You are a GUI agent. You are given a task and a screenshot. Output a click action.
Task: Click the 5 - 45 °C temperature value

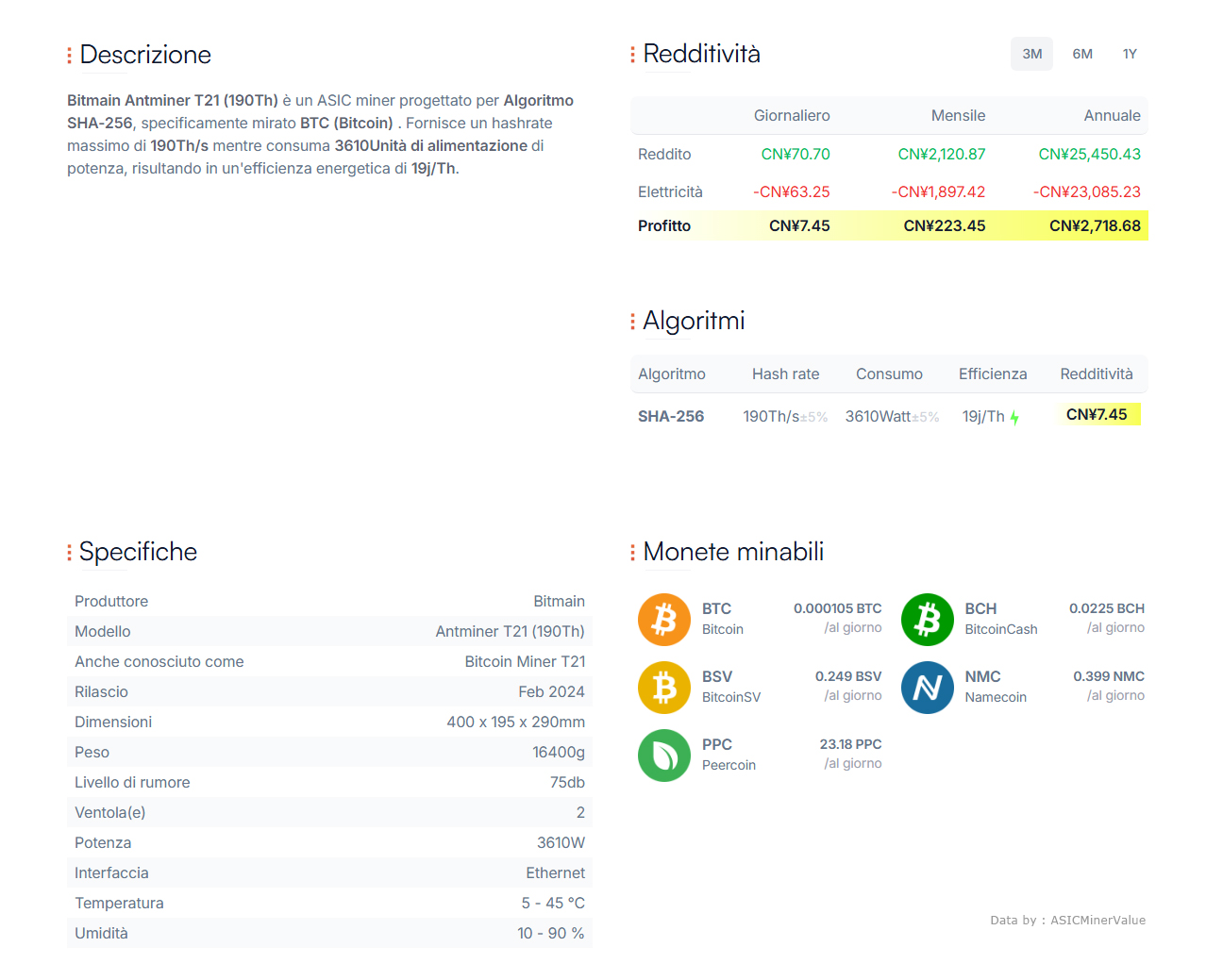(x=553, y=904)
